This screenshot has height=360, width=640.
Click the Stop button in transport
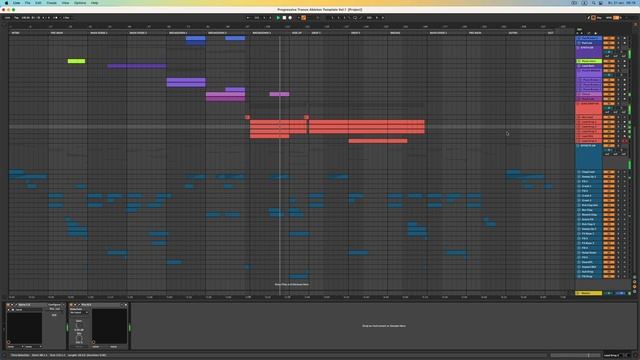284,18
